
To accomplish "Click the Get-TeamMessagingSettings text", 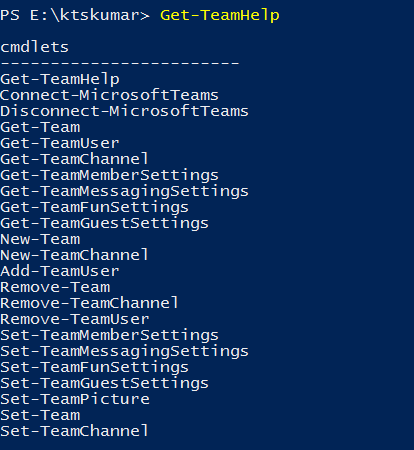I will (x=124, y=192).
